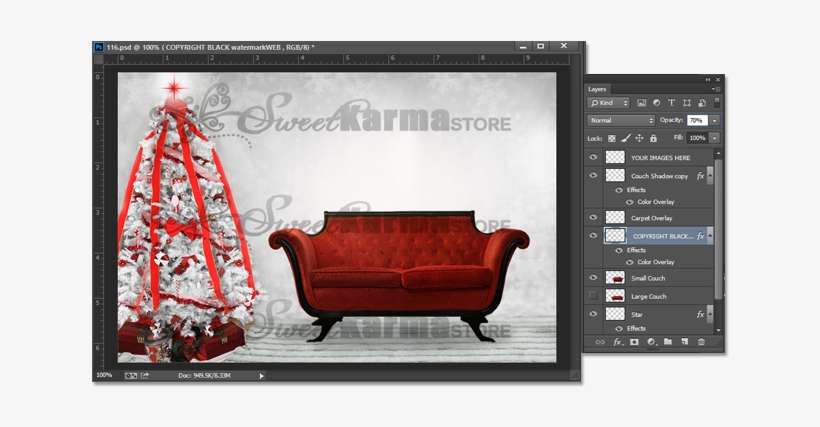The width and height of the screenshot is (820, 427).
Task: Show the Large Couch layer
Action: point(593,296)
